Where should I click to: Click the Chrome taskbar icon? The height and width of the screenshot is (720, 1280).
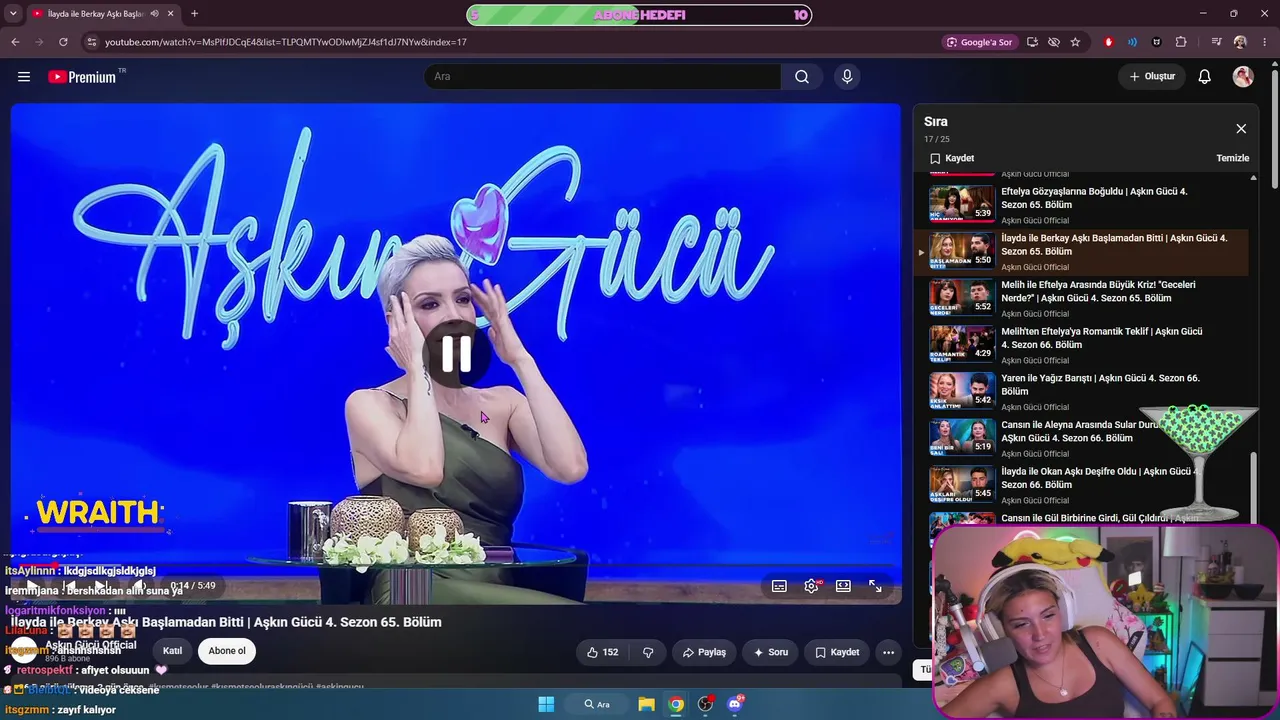click(676, 704)
